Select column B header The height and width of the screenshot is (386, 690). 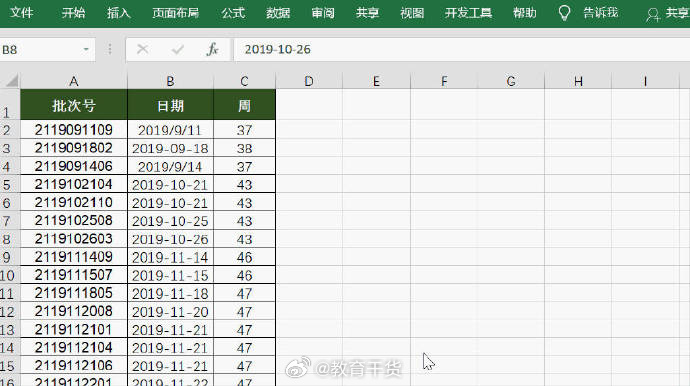pyautogui.click(x=170, y=81)
